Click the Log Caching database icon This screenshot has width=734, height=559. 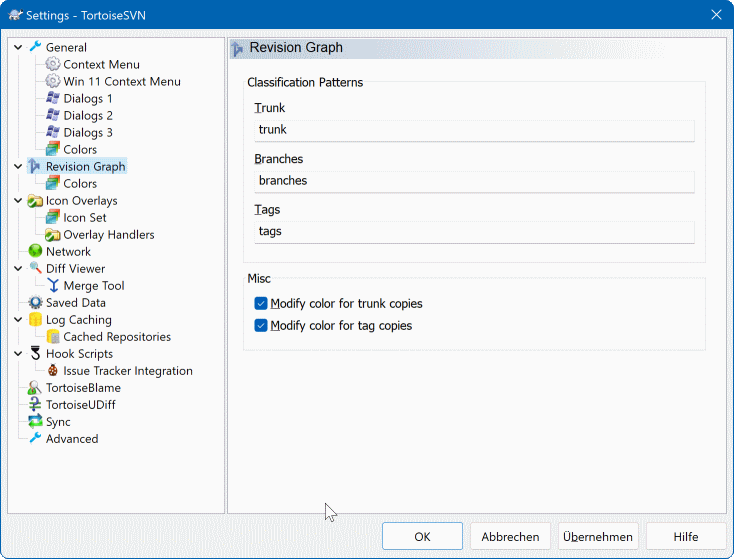[x=35, y=319]
